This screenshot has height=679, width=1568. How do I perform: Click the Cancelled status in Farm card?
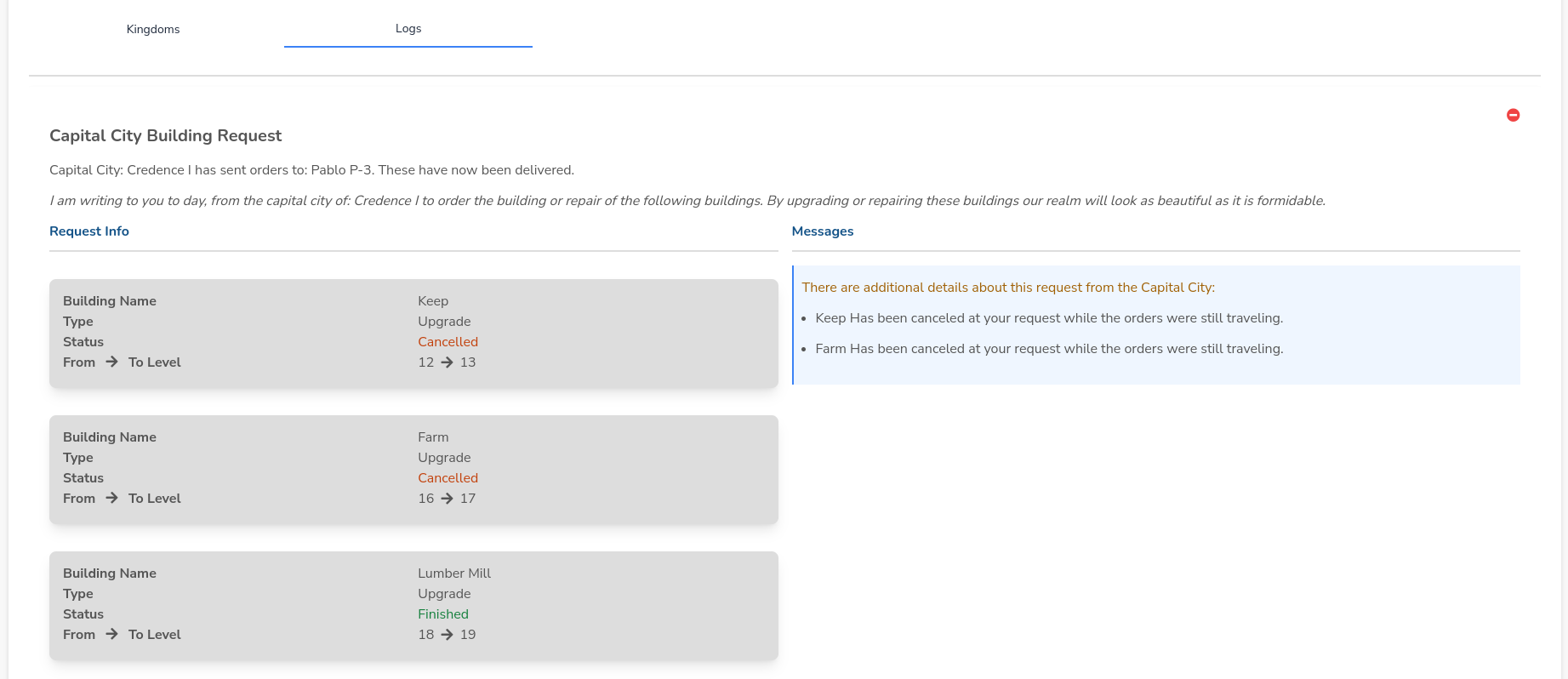point(448,478)
